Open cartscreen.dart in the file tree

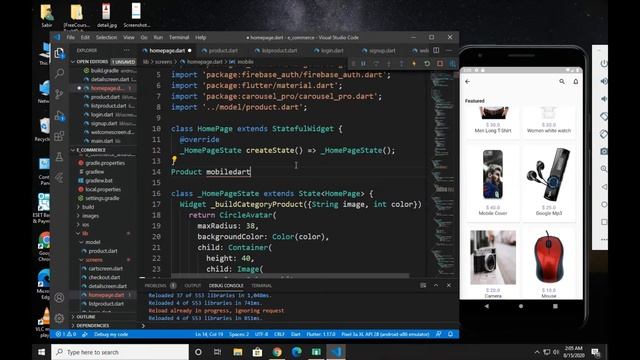click(x=106, y=269)
